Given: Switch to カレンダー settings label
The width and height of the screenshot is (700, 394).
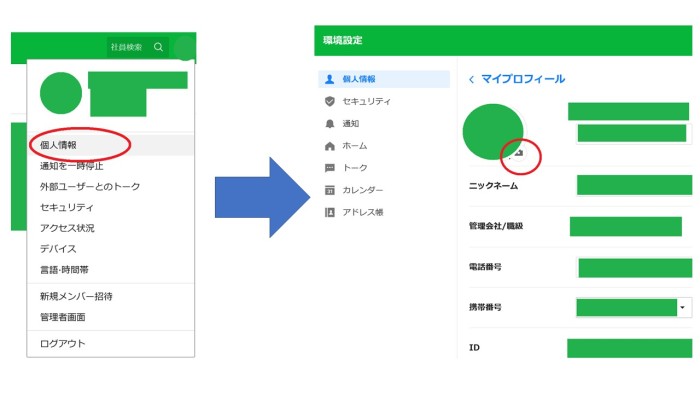Looking at the screenshot, I should tap(362, 190).
